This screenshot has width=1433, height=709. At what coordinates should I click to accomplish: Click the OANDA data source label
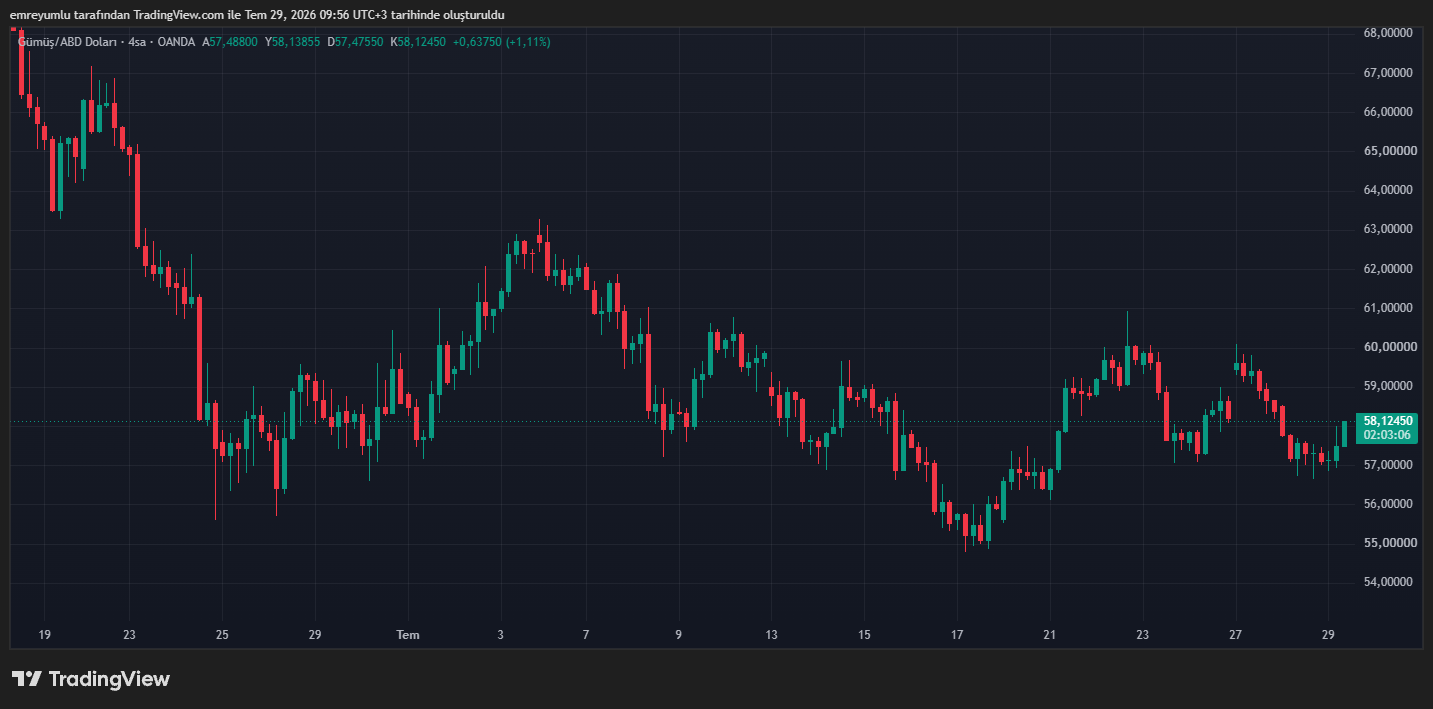point(176,42)
